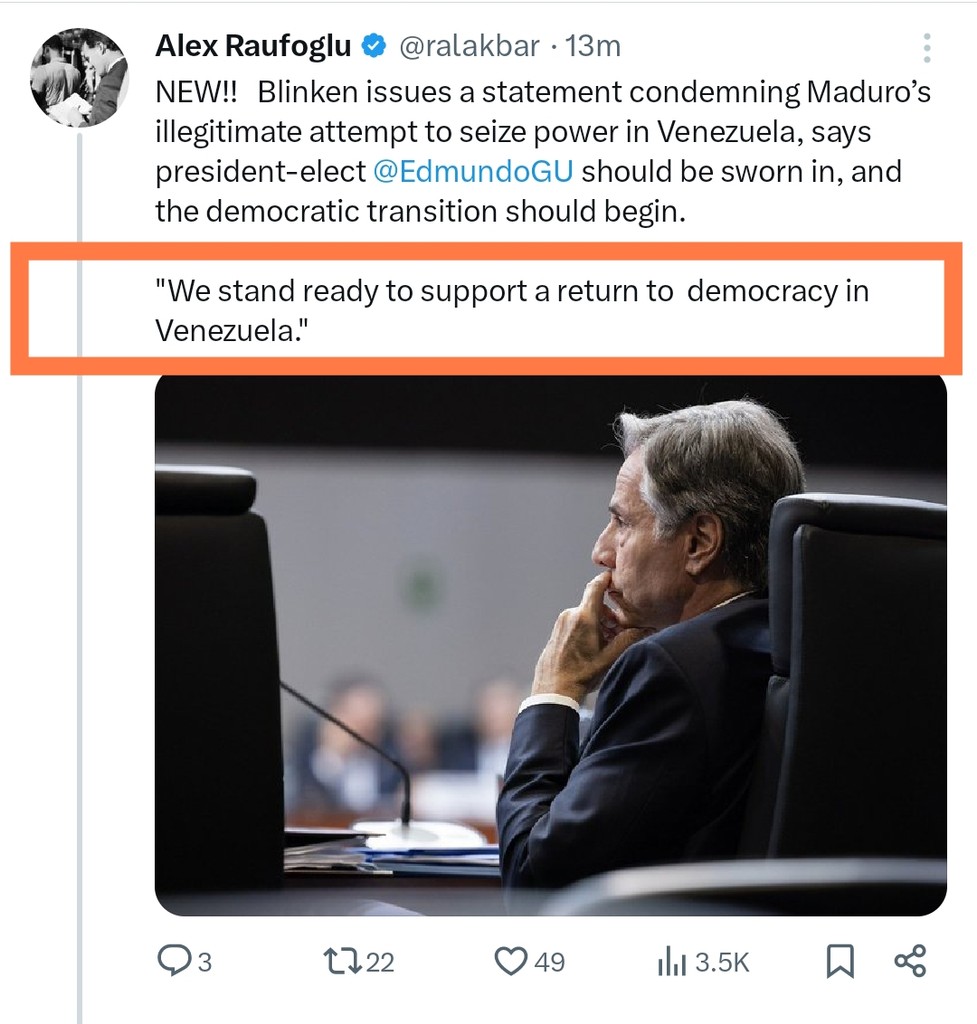Like the tweet with the heart icon
This screenshot has height=1024, width=977.
511,961
